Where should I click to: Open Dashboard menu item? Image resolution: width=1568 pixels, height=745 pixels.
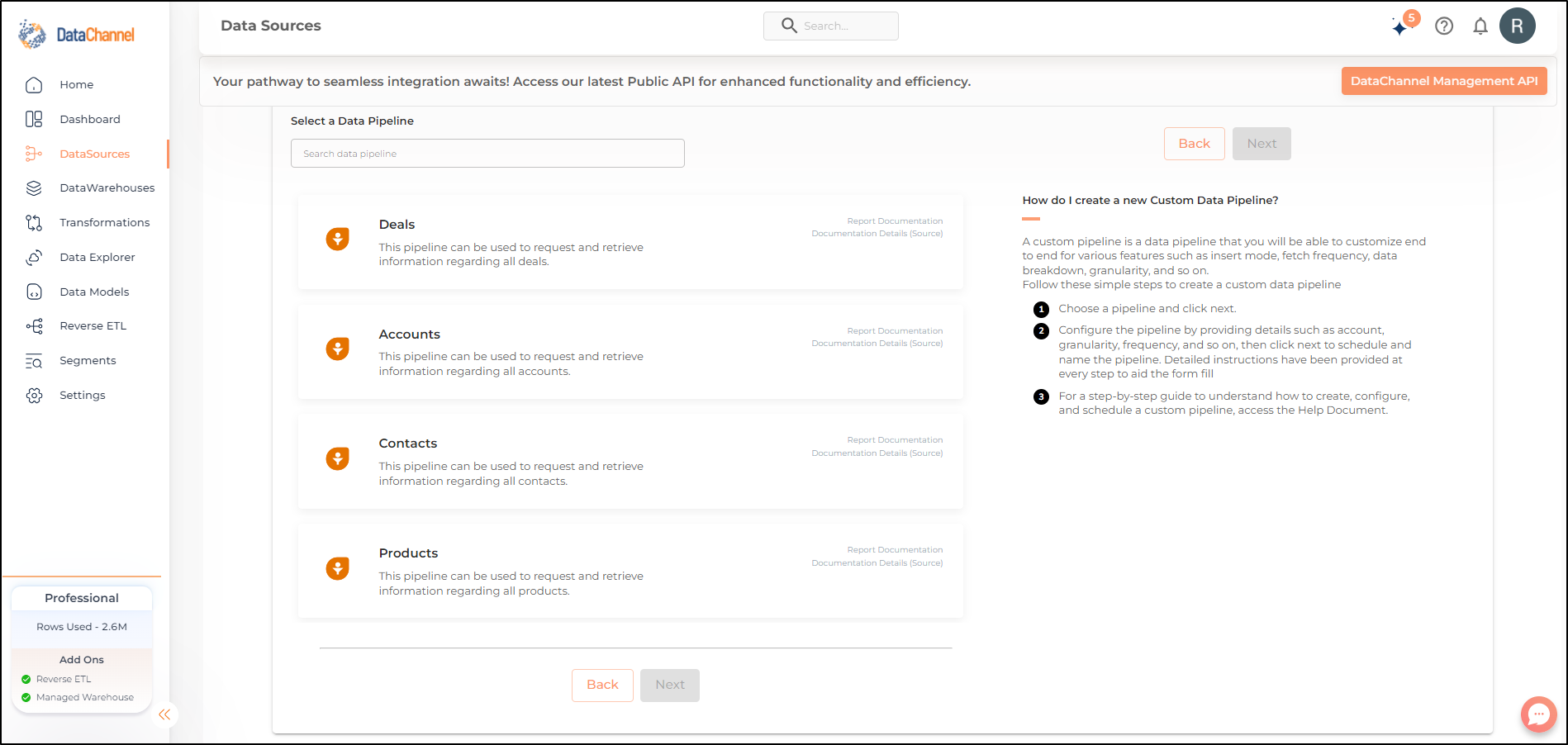coord(90,119)
